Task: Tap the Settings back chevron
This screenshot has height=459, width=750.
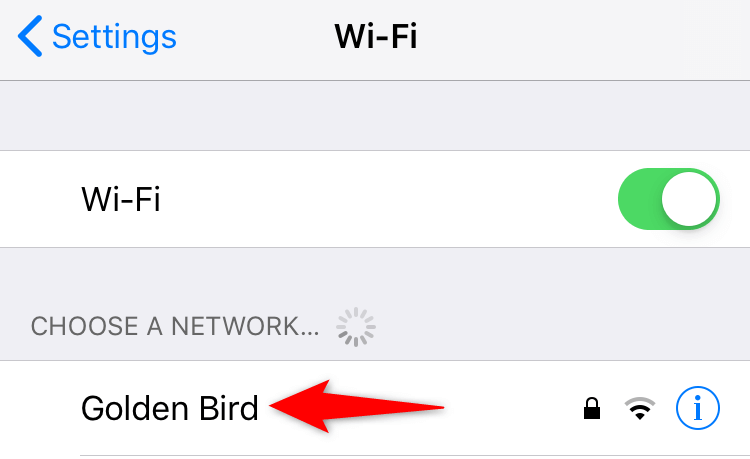Action: (x=30, y=36)
